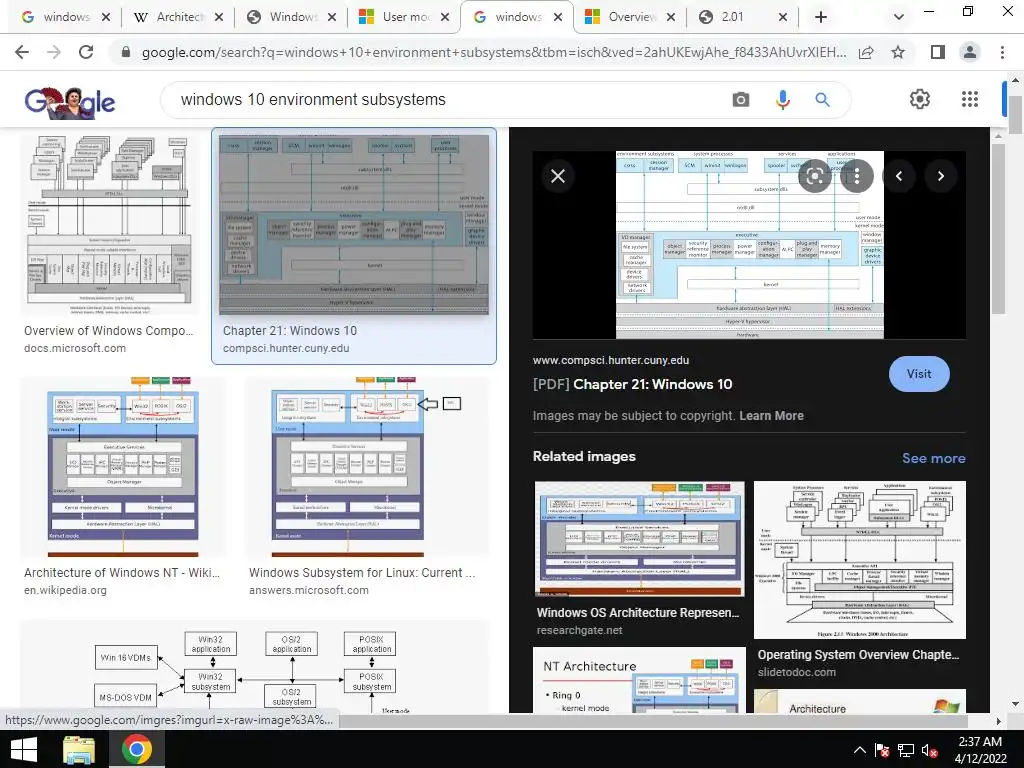
Task: Click the address bar URL
Action: point(494,52)
